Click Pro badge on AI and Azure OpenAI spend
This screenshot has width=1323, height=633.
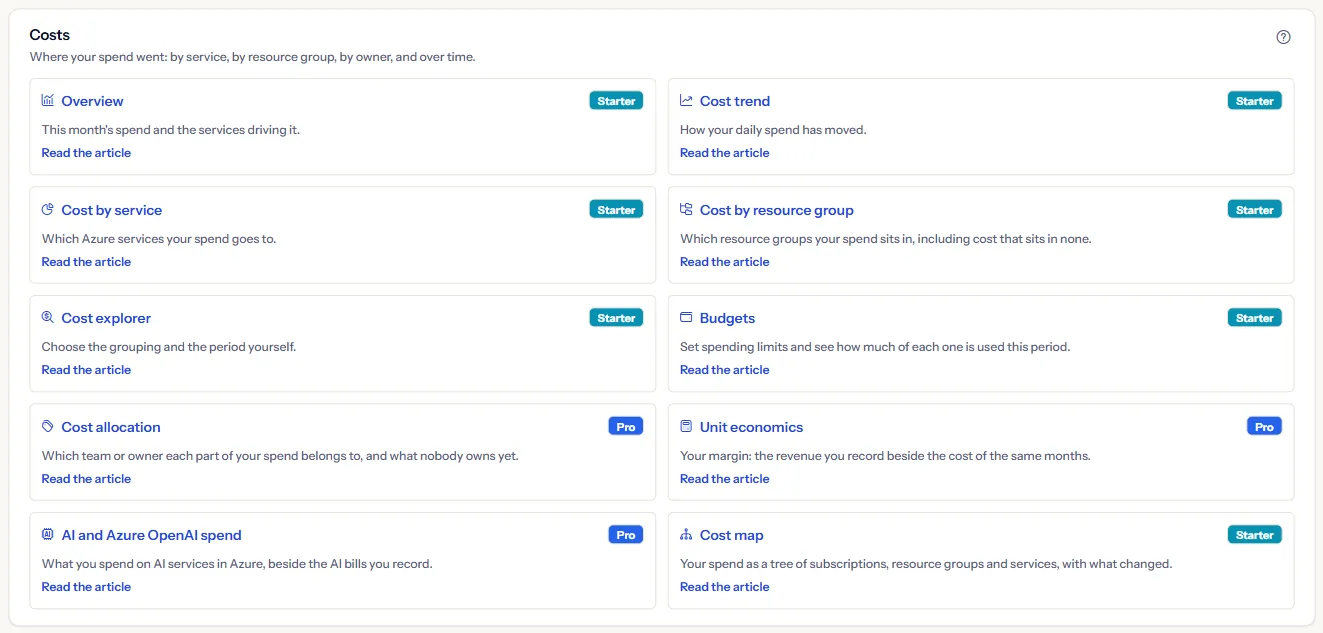[625, 535]
